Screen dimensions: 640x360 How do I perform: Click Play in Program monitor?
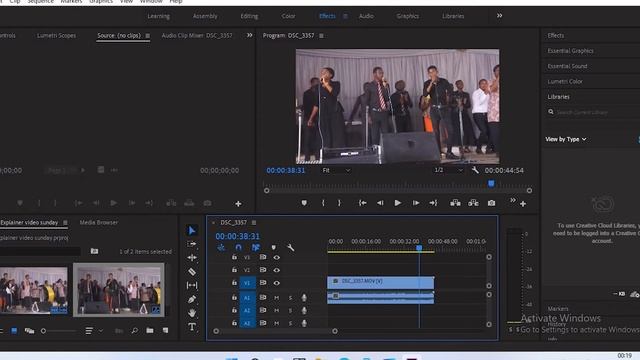[398, 203]
